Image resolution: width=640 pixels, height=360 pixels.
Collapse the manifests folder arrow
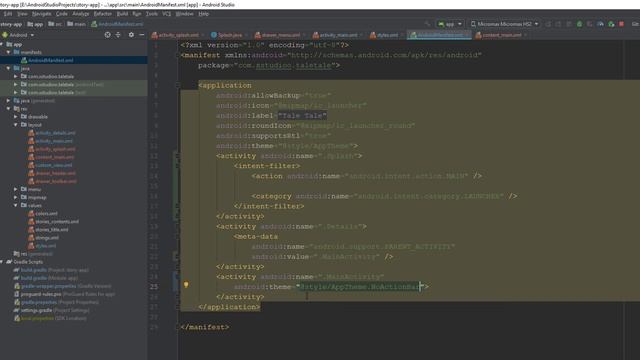coord(8,52)
